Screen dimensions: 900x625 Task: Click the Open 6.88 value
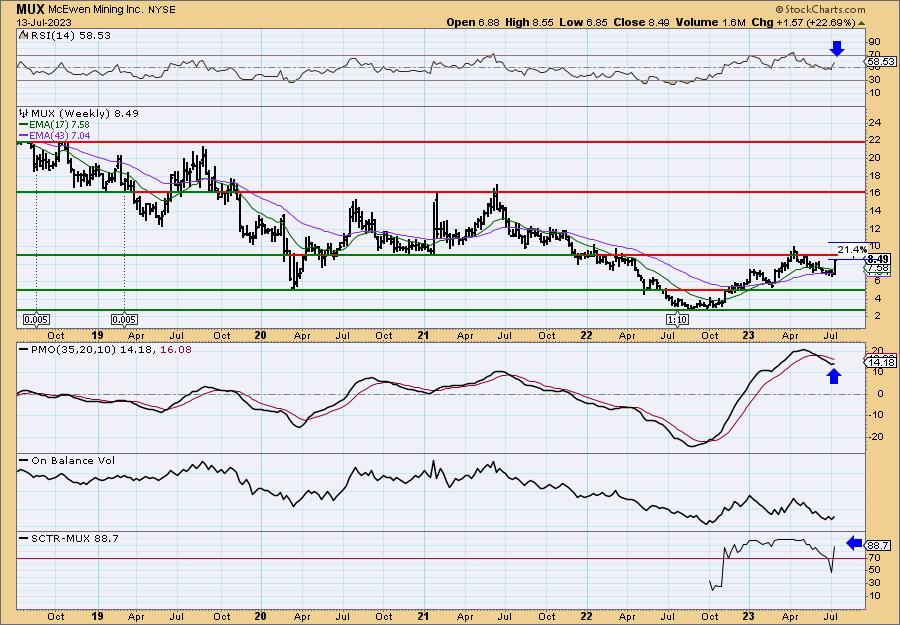[474, 22]
